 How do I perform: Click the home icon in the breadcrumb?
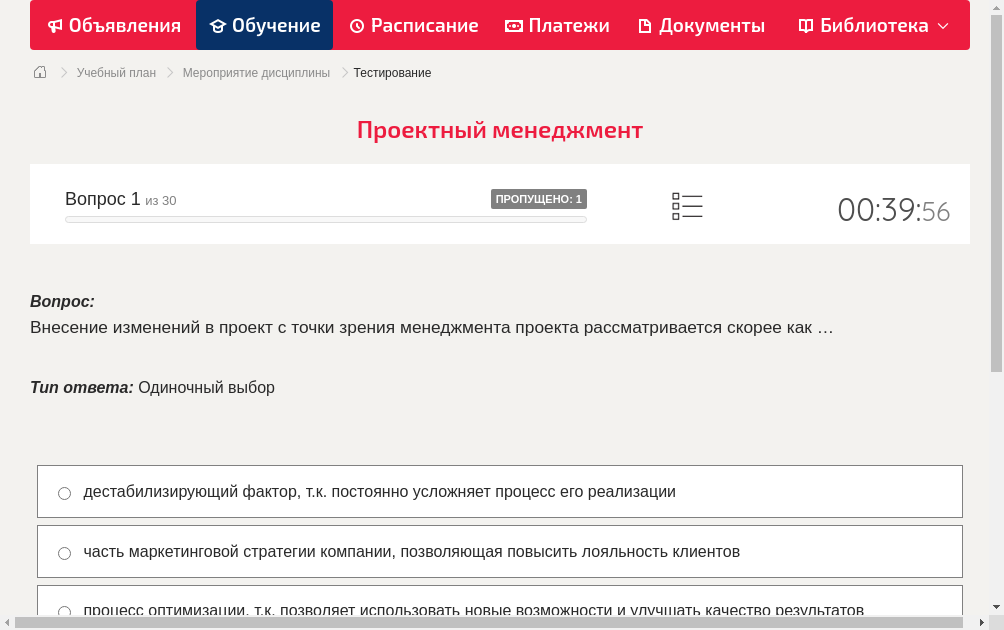(39, 72)
